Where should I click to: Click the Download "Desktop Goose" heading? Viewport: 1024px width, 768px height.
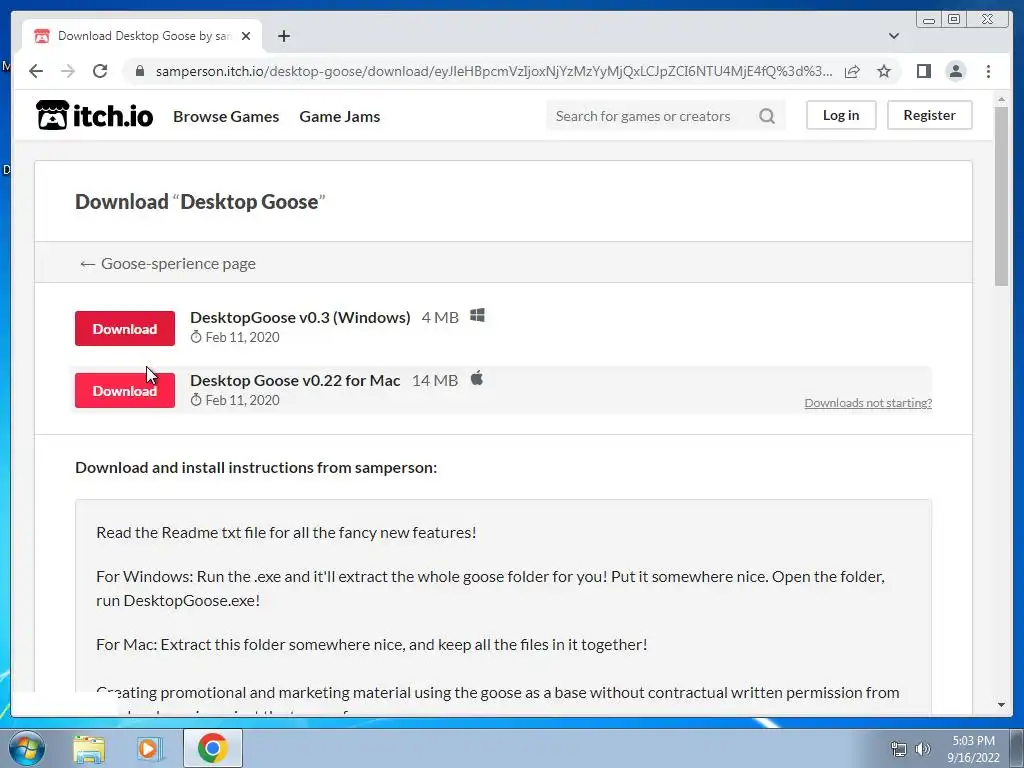point(200,201)
